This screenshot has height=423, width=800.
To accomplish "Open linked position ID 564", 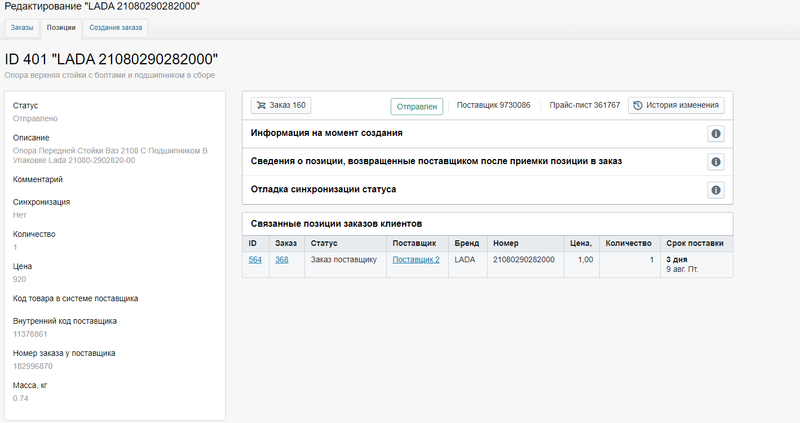I will coord(255,260).
